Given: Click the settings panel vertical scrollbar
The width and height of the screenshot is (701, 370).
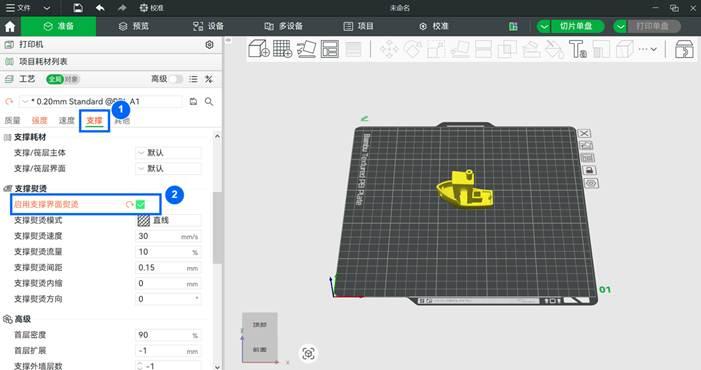Looking at the screenshot, I should (217, 228).
